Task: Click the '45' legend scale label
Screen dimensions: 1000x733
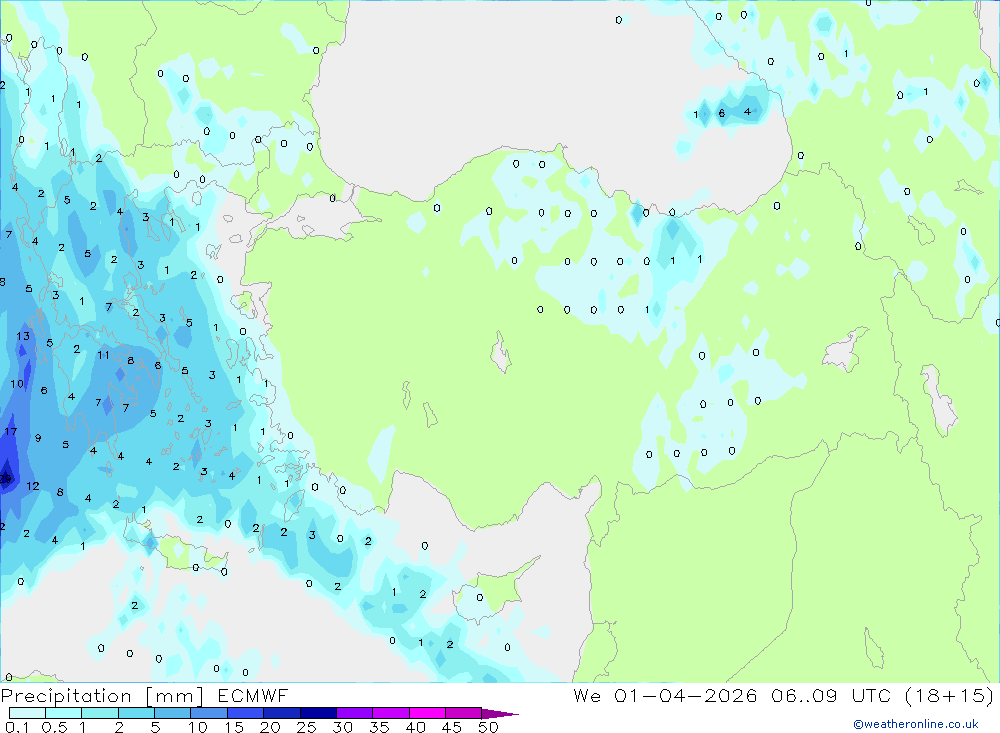Action: pos(452,727)
